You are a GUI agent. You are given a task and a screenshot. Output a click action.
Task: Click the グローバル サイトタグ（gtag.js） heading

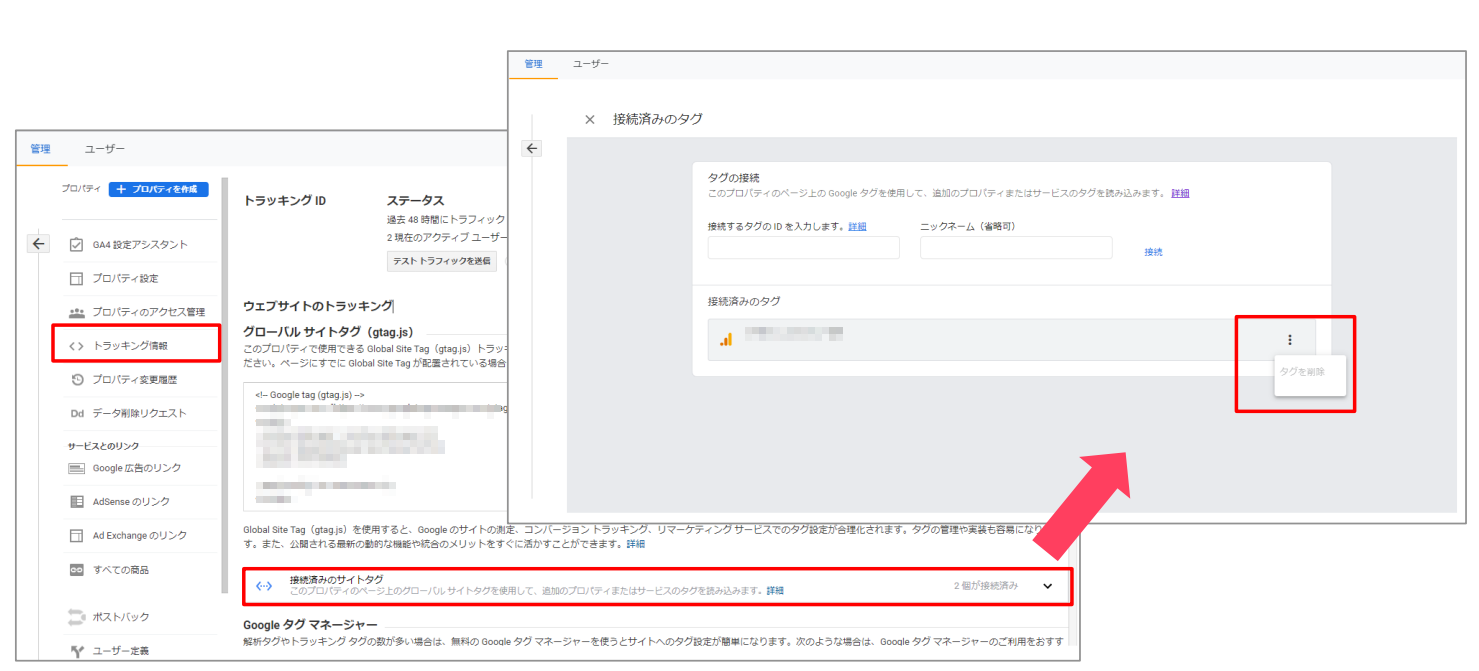coord(328,331)
